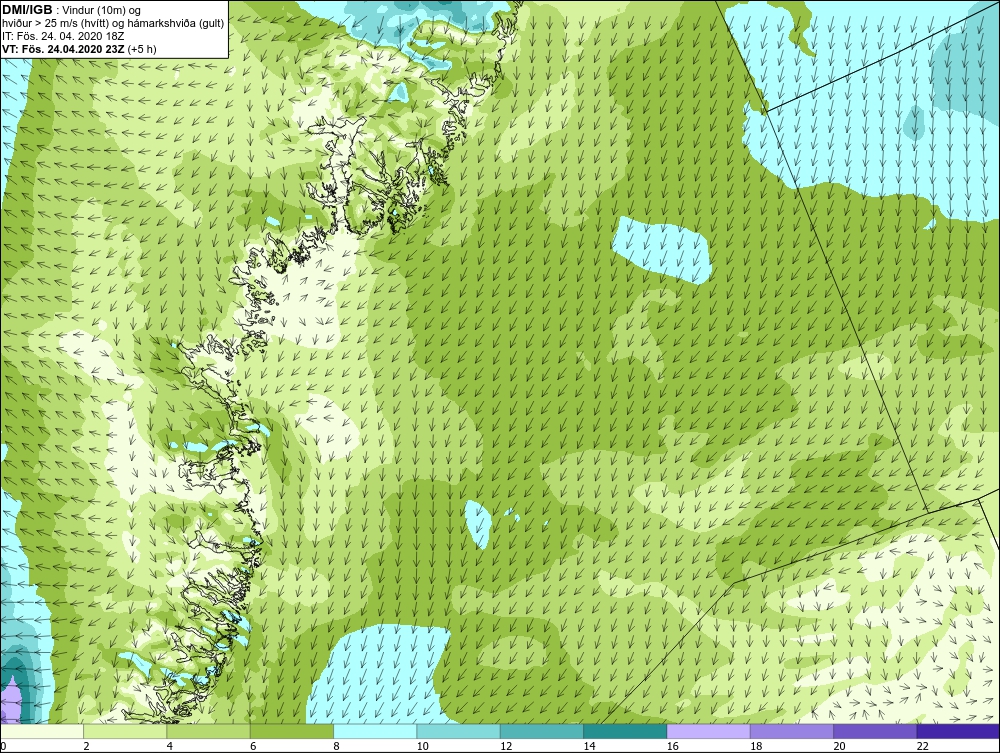The image size is (1000, 753).
Task: Click the 20–22 m/s violet legend swatch
Action: (x=875, y=731)
